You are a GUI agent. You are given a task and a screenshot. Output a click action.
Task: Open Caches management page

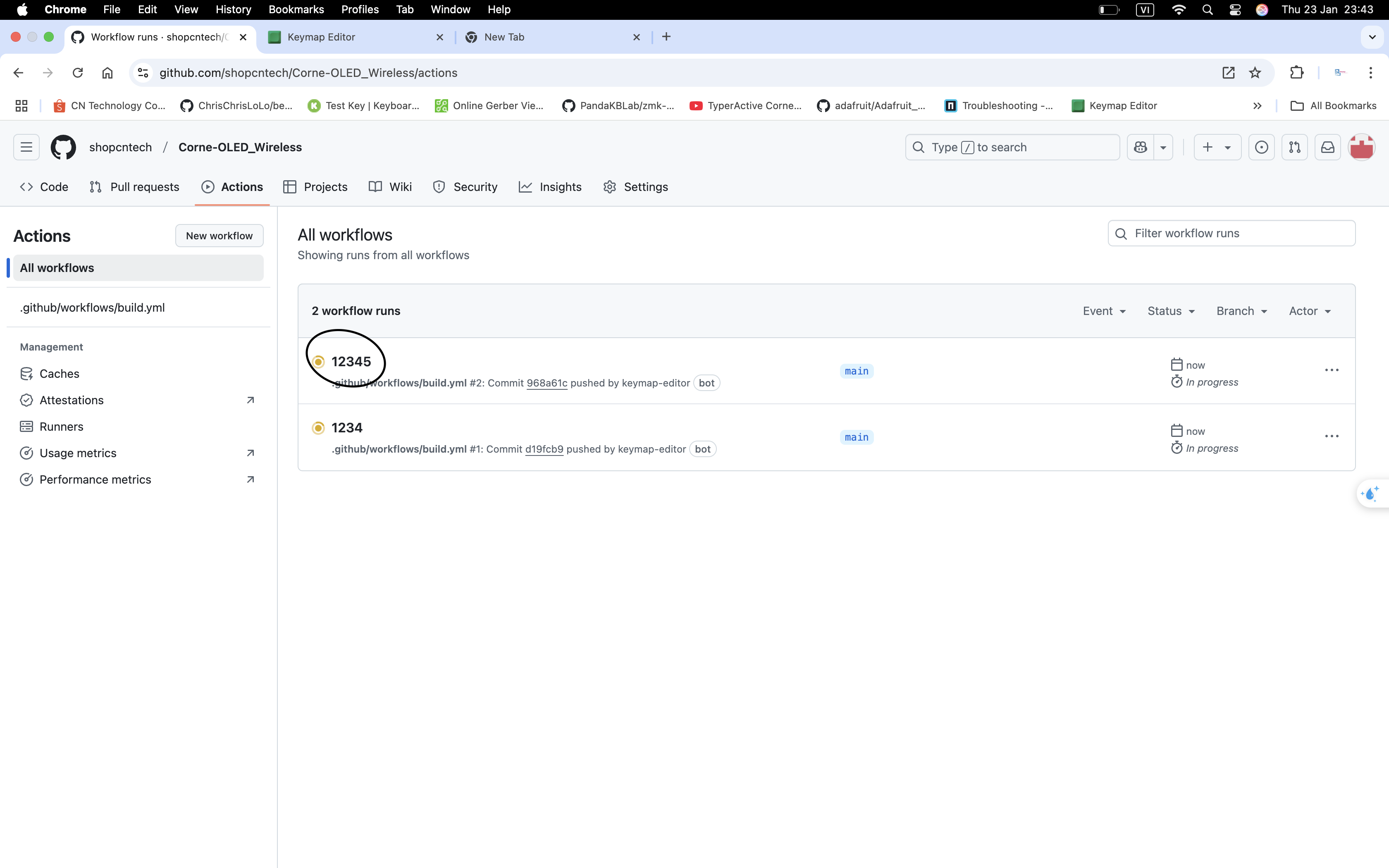point(138,374)
